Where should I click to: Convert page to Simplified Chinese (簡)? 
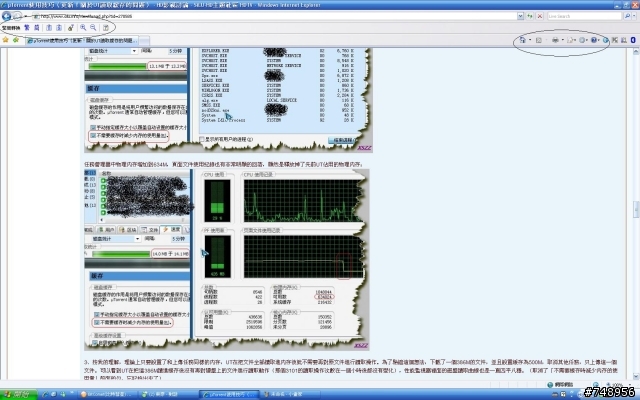36,28
